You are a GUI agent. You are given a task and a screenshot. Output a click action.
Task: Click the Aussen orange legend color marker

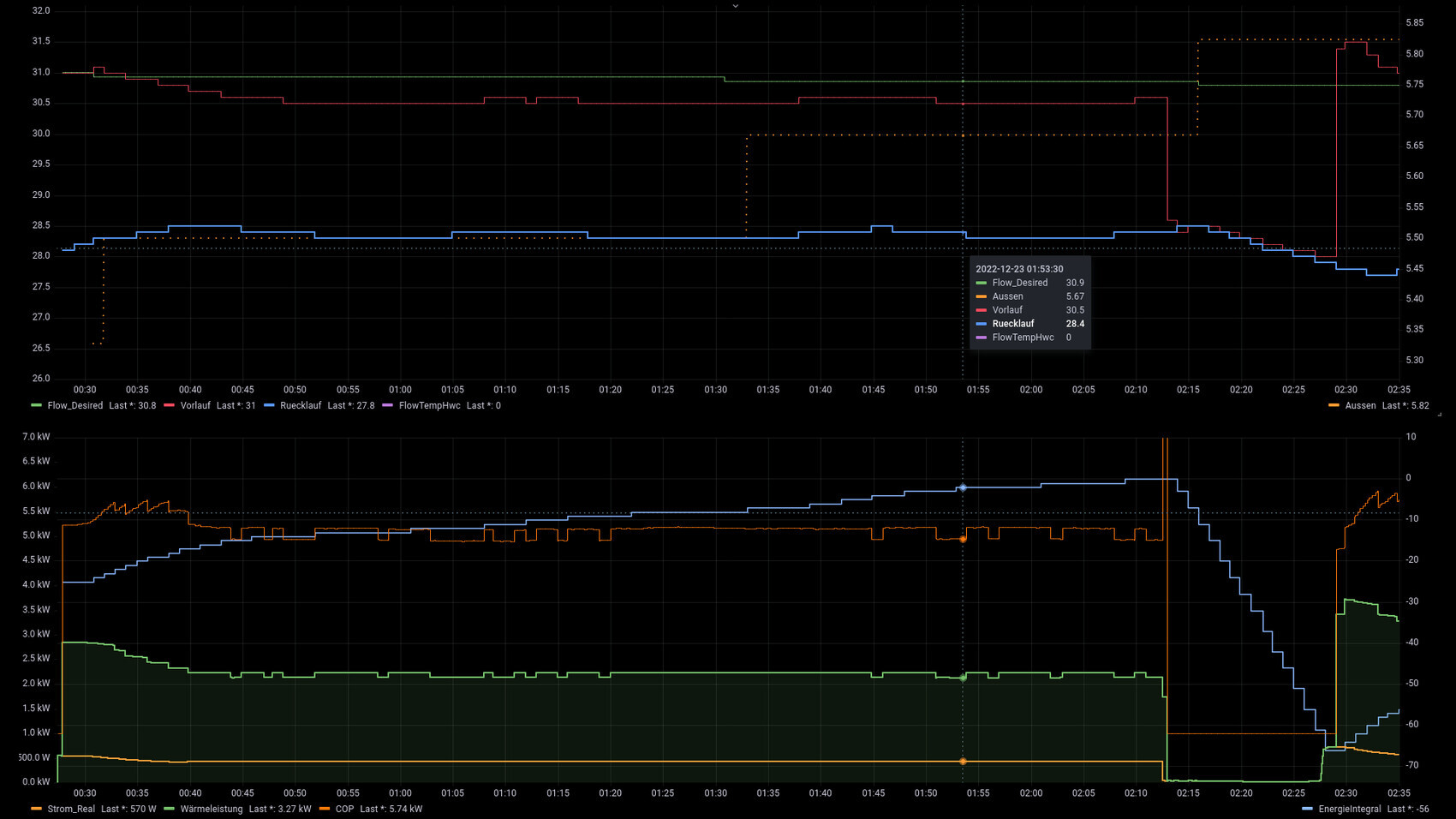coord(1334,405)
